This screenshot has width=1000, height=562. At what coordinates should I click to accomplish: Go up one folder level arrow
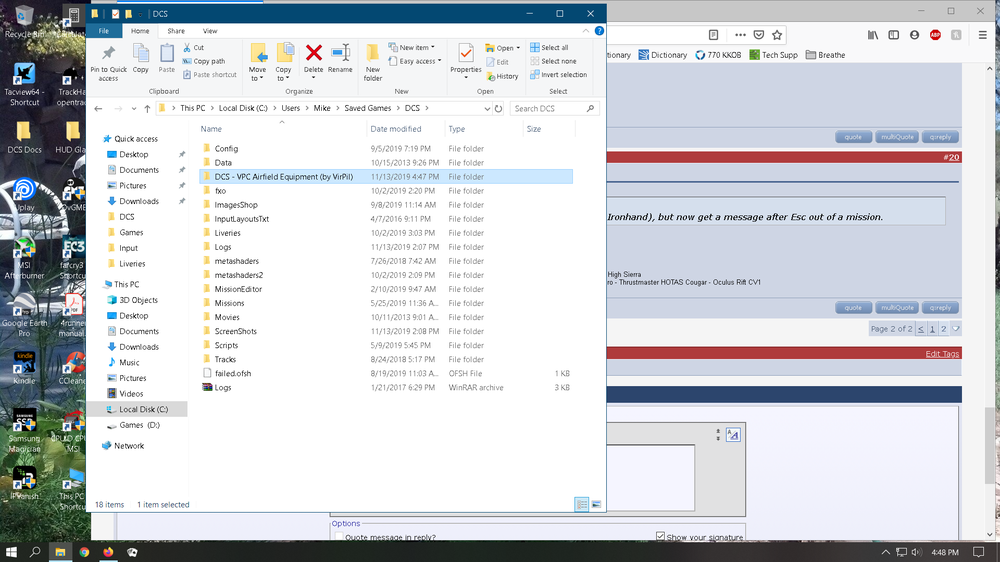[147, 108]
